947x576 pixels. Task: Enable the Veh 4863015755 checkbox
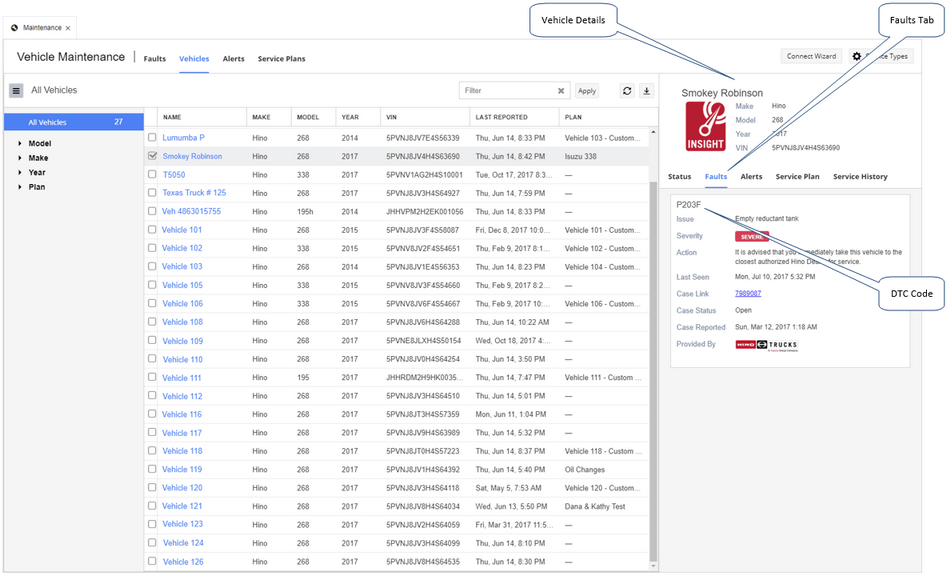pyautogui.click(x=152, y=211)
